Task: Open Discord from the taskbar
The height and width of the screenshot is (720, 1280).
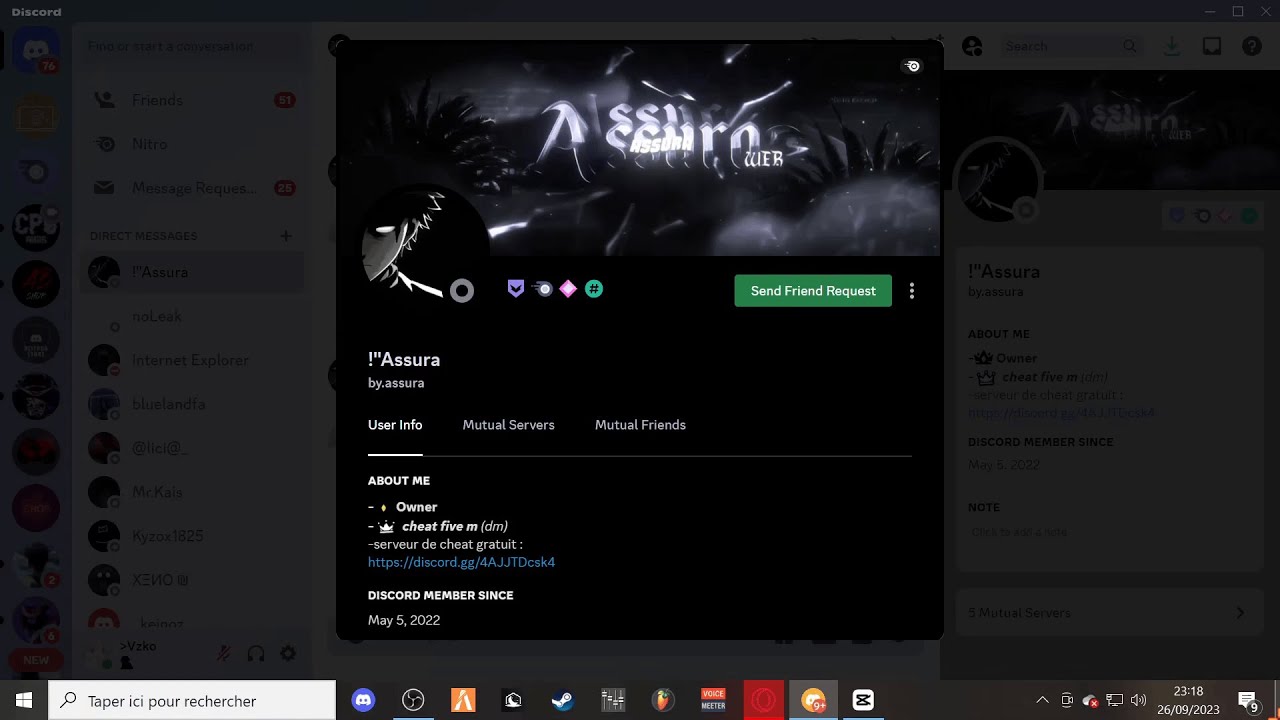Action: 363,700
